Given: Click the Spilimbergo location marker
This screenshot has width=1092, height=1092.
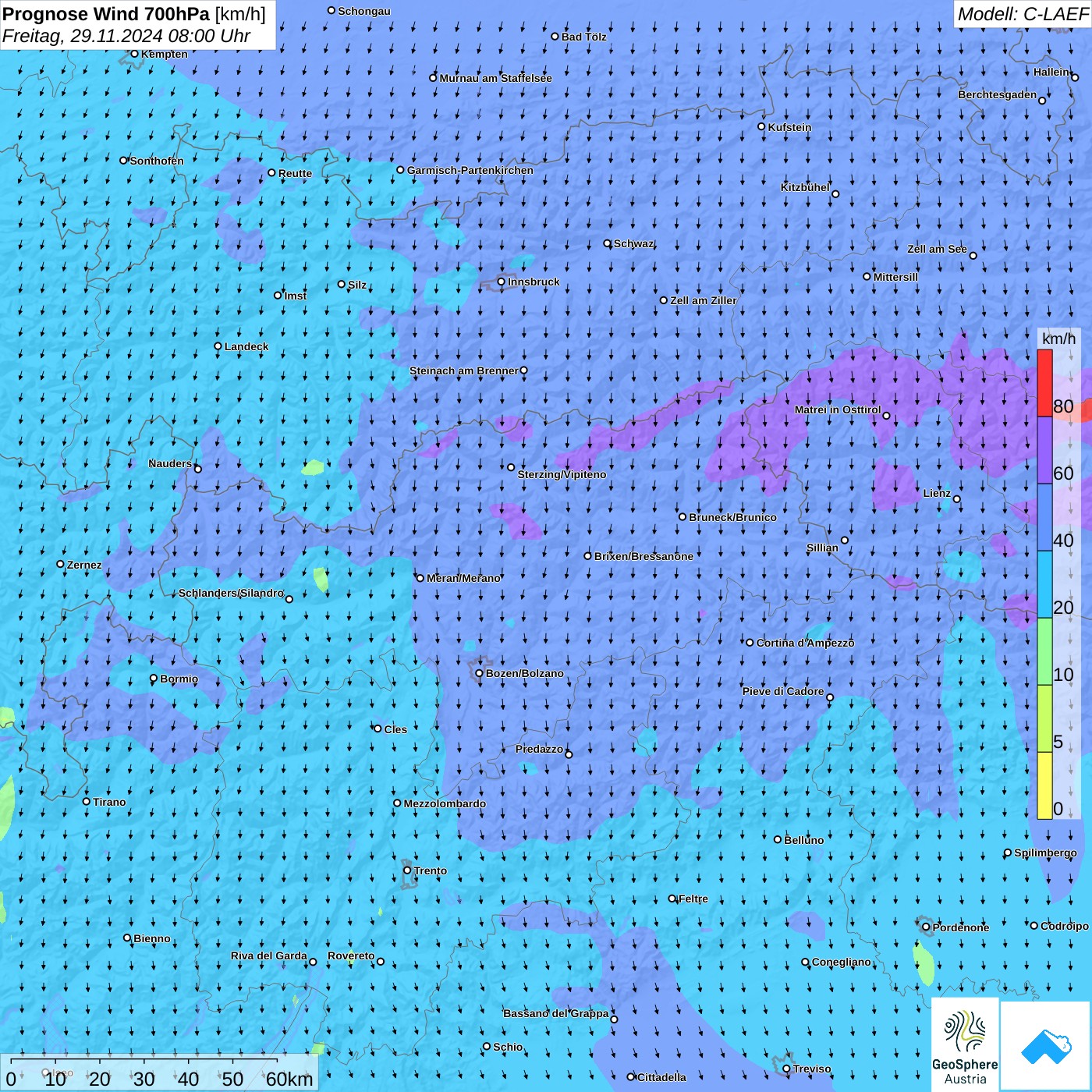Looking at the screenshot, I should (1008, 853).
